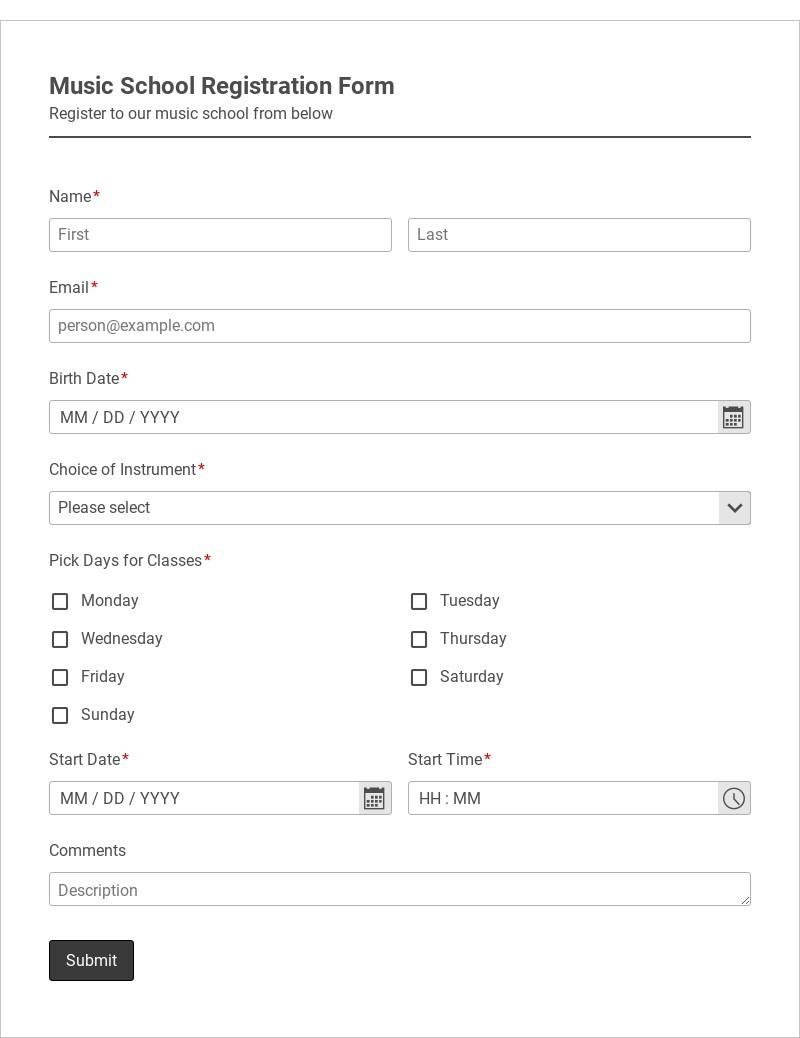Open the Choice of Instrument dropdown

[400, 508]
